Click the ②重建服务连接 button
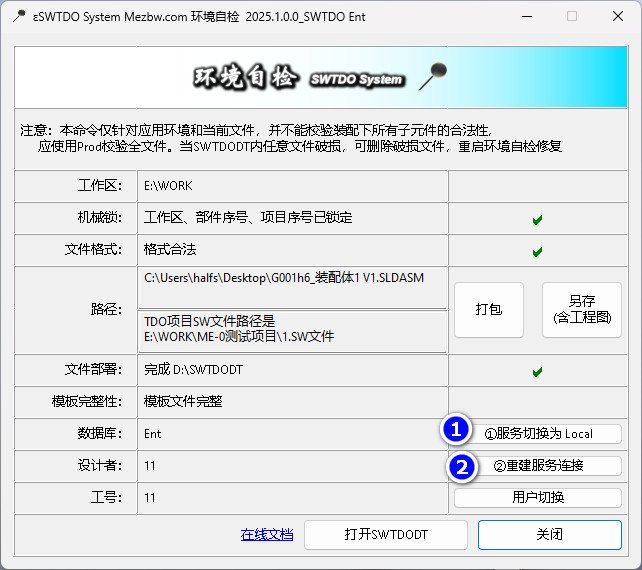The width and height of the screenshot is (642, 570). coord(538,466)
